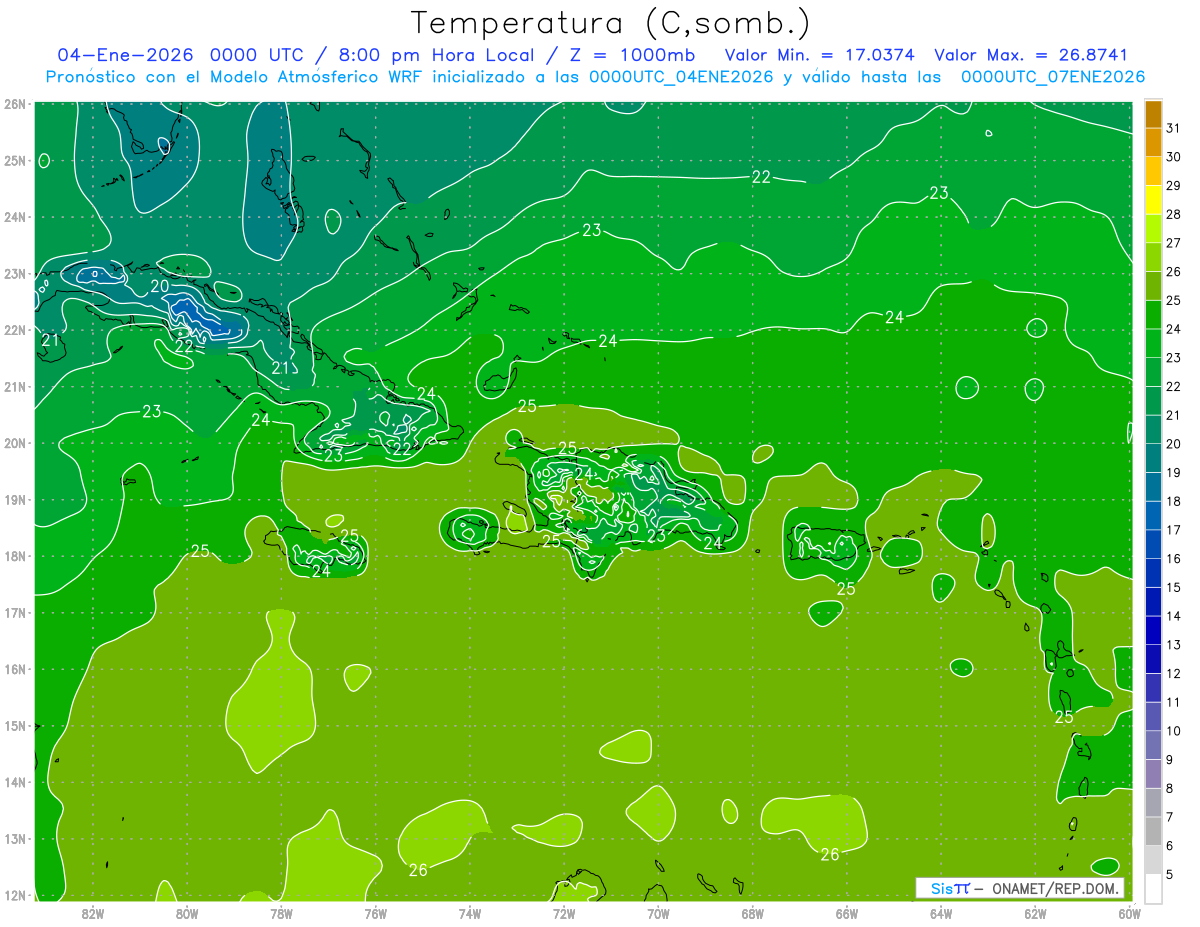Click the 80W longitude label
This screenshot has width=1200, height=927.
[187, 913]
